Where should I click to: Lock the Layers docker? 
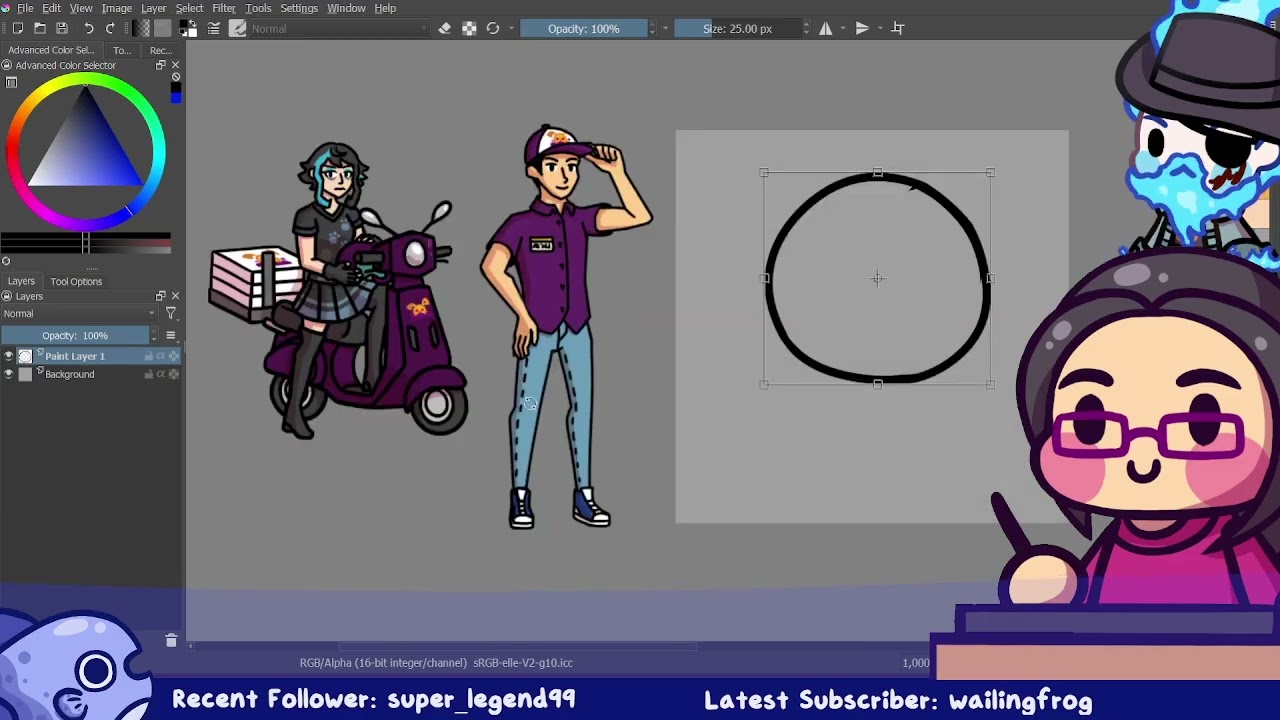(6, 296)
